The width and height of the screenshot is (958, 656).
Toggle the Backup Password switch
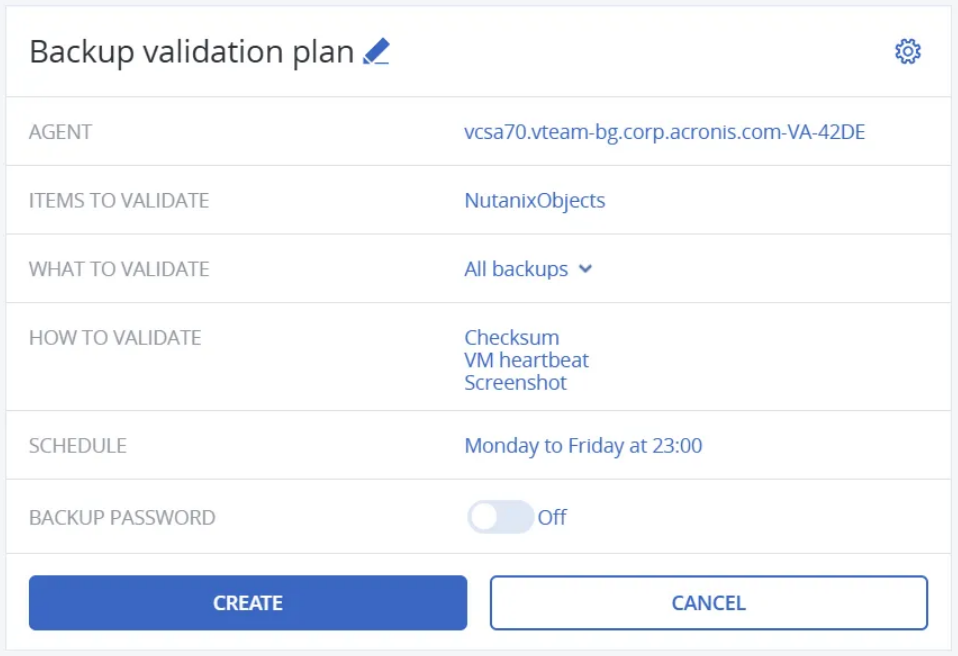click(x=500, y=517)
